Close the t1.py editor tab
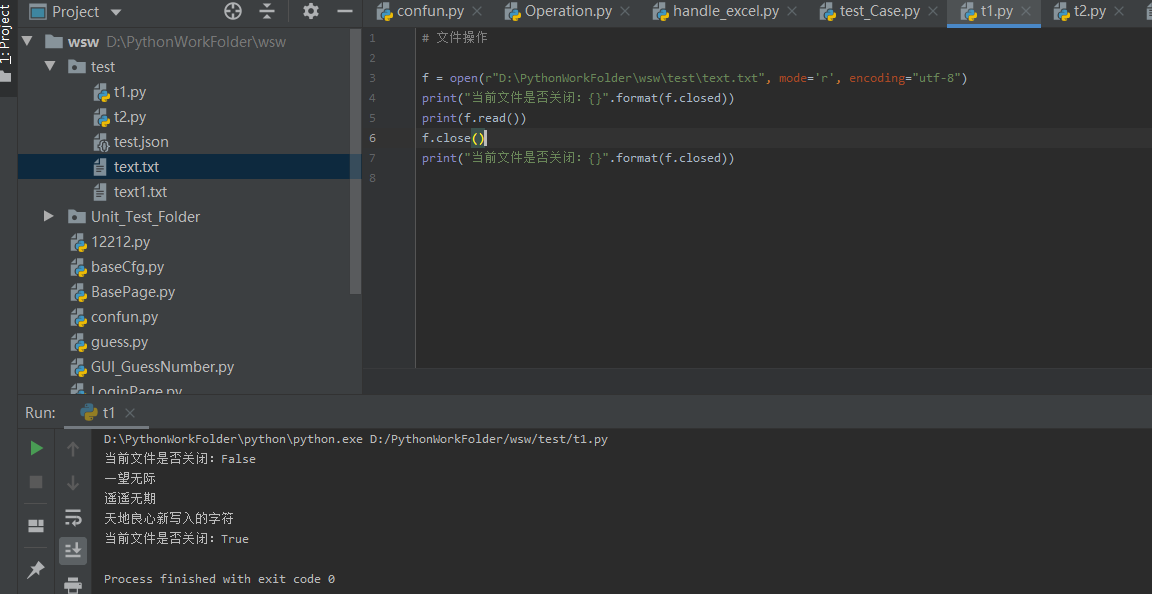This screenshot has height=594, width=1152. 1026,11
